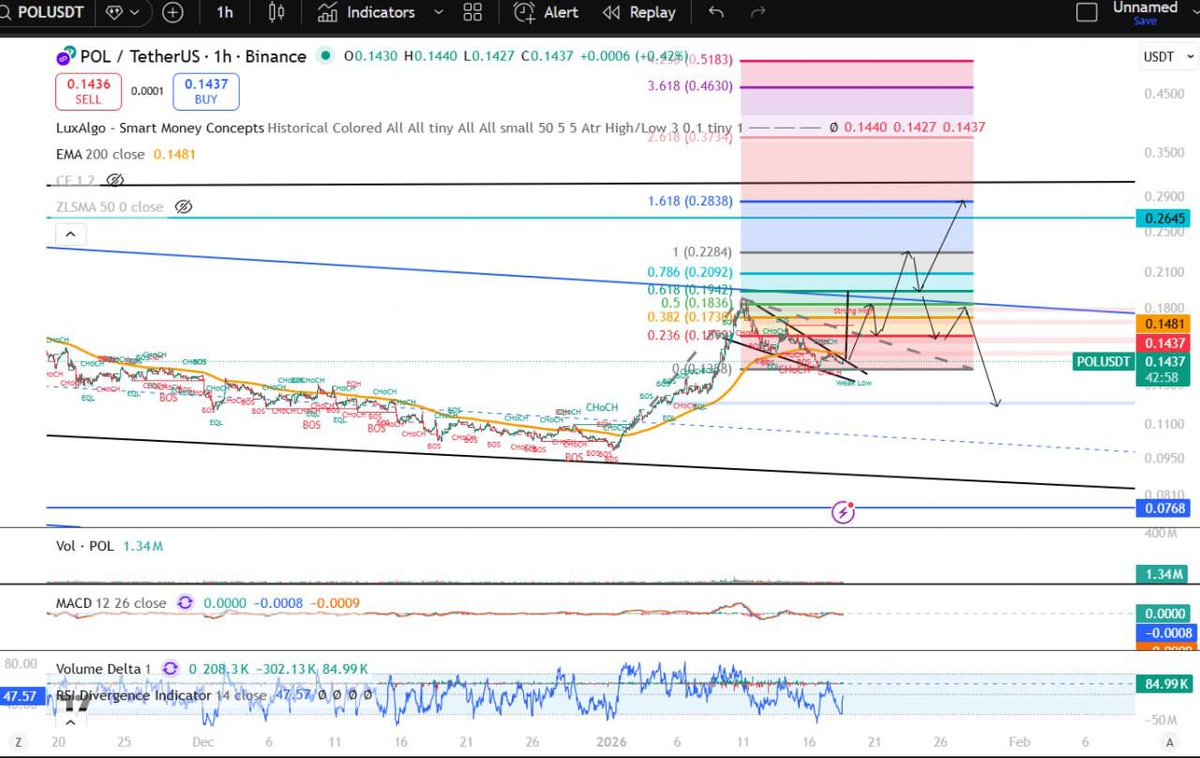
Task: Click the POL coin logo icon
Action: 67,57
